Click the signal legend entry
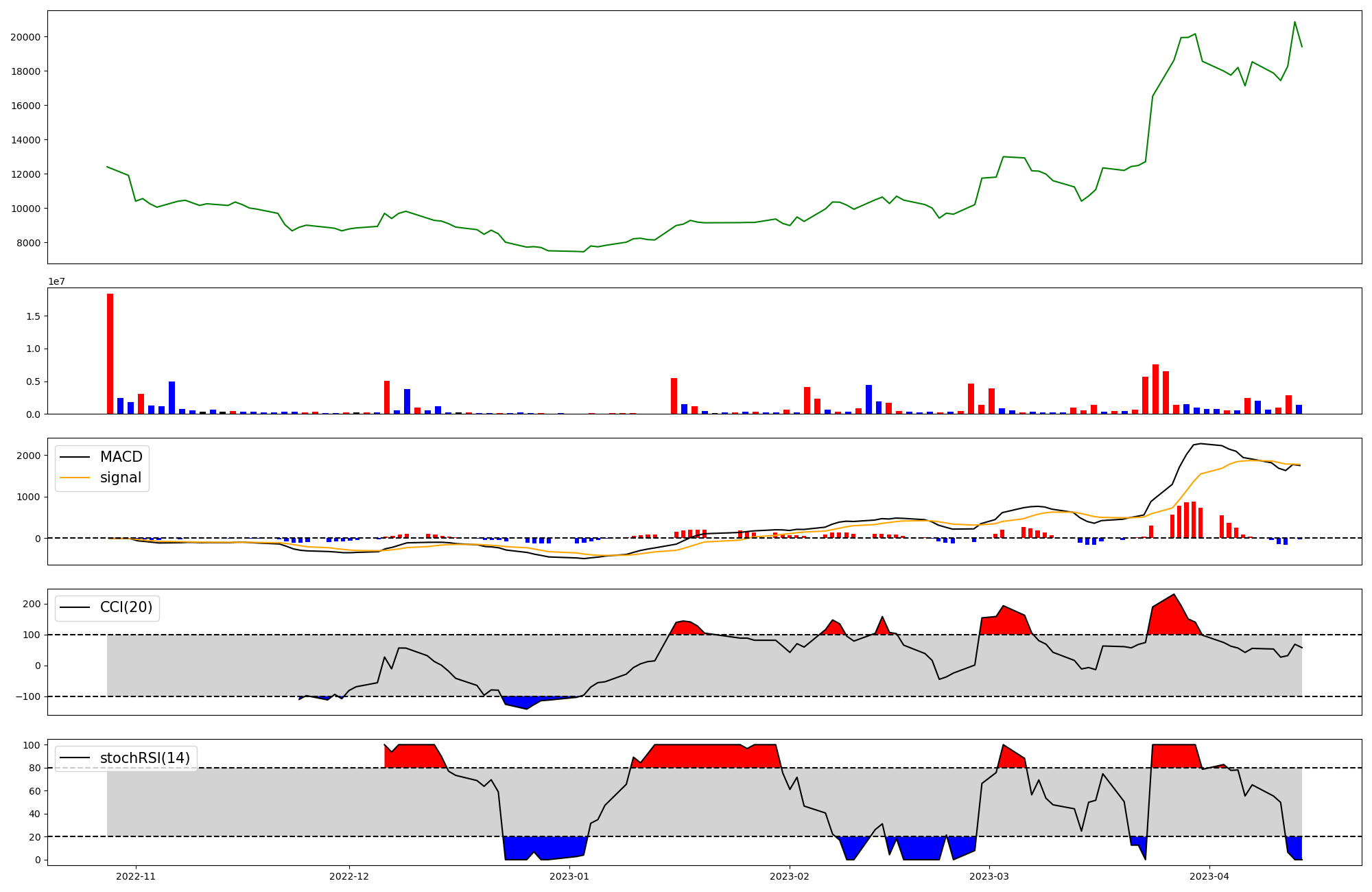Screen dimensions: 1372x892 [x=121, y=478]
